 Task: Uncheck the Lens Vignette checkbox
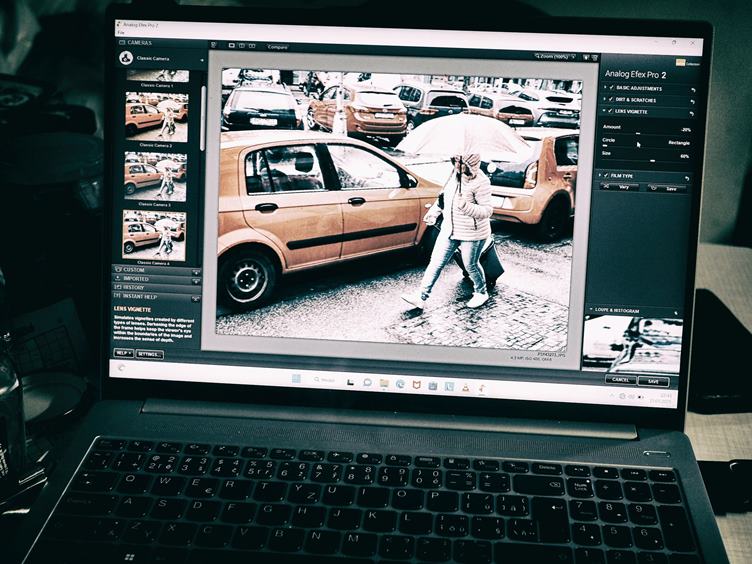(611, 111)
